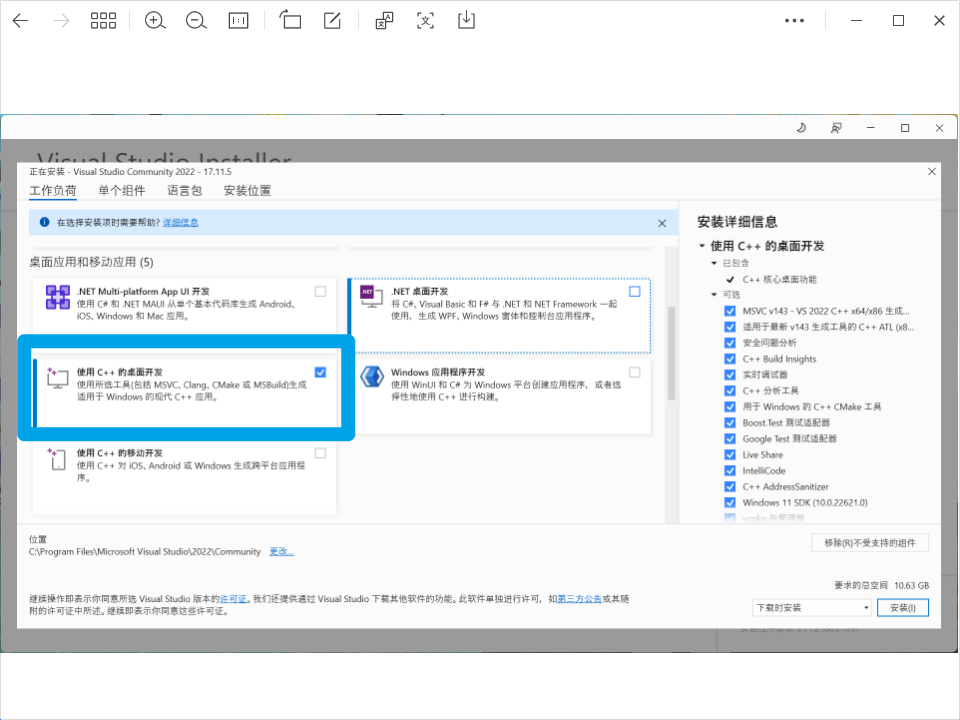Click the C++ desktop development monitor icon
This screenshot has height=720, width=960.
57,378
